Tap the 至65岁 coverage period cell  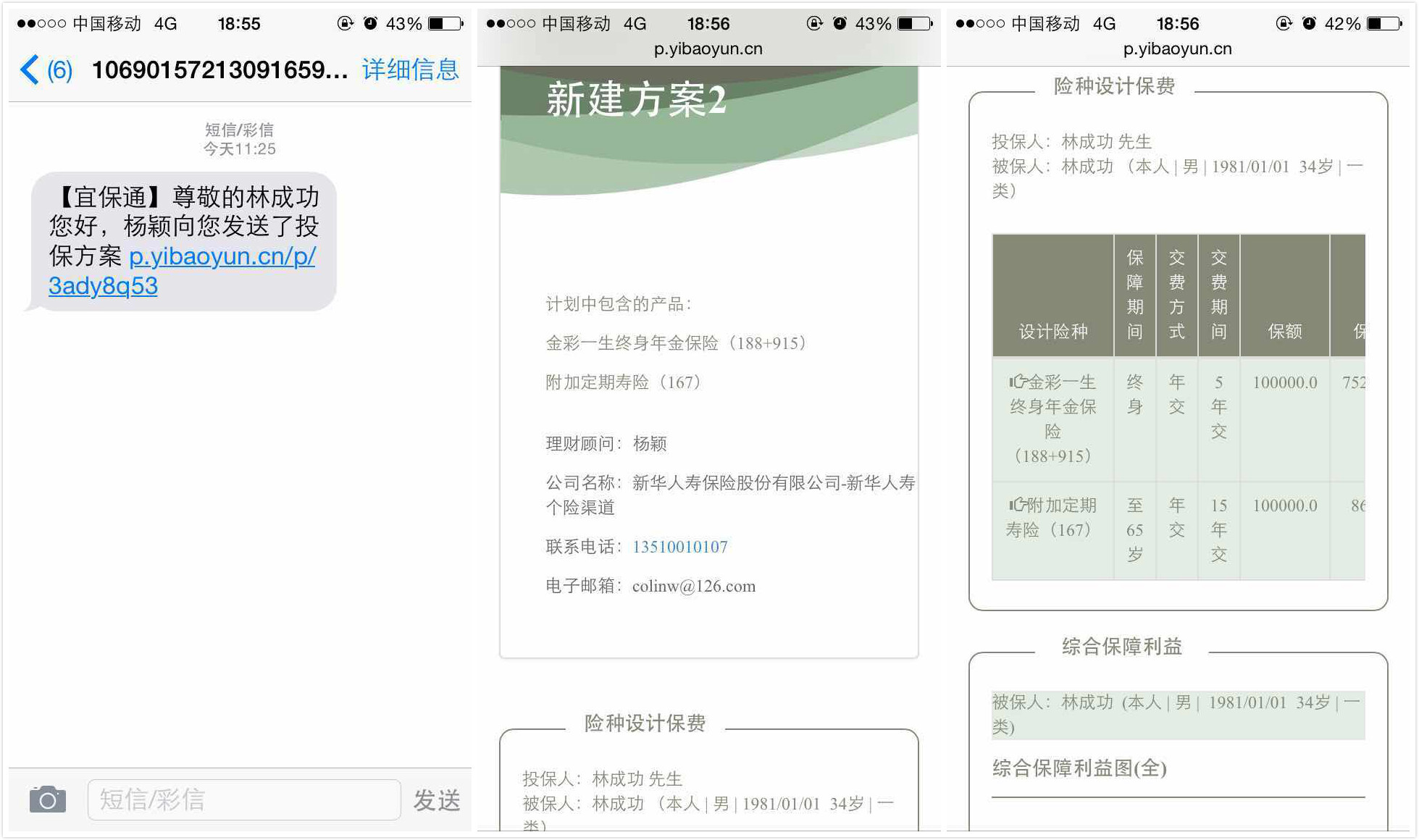coord(1134,530)
